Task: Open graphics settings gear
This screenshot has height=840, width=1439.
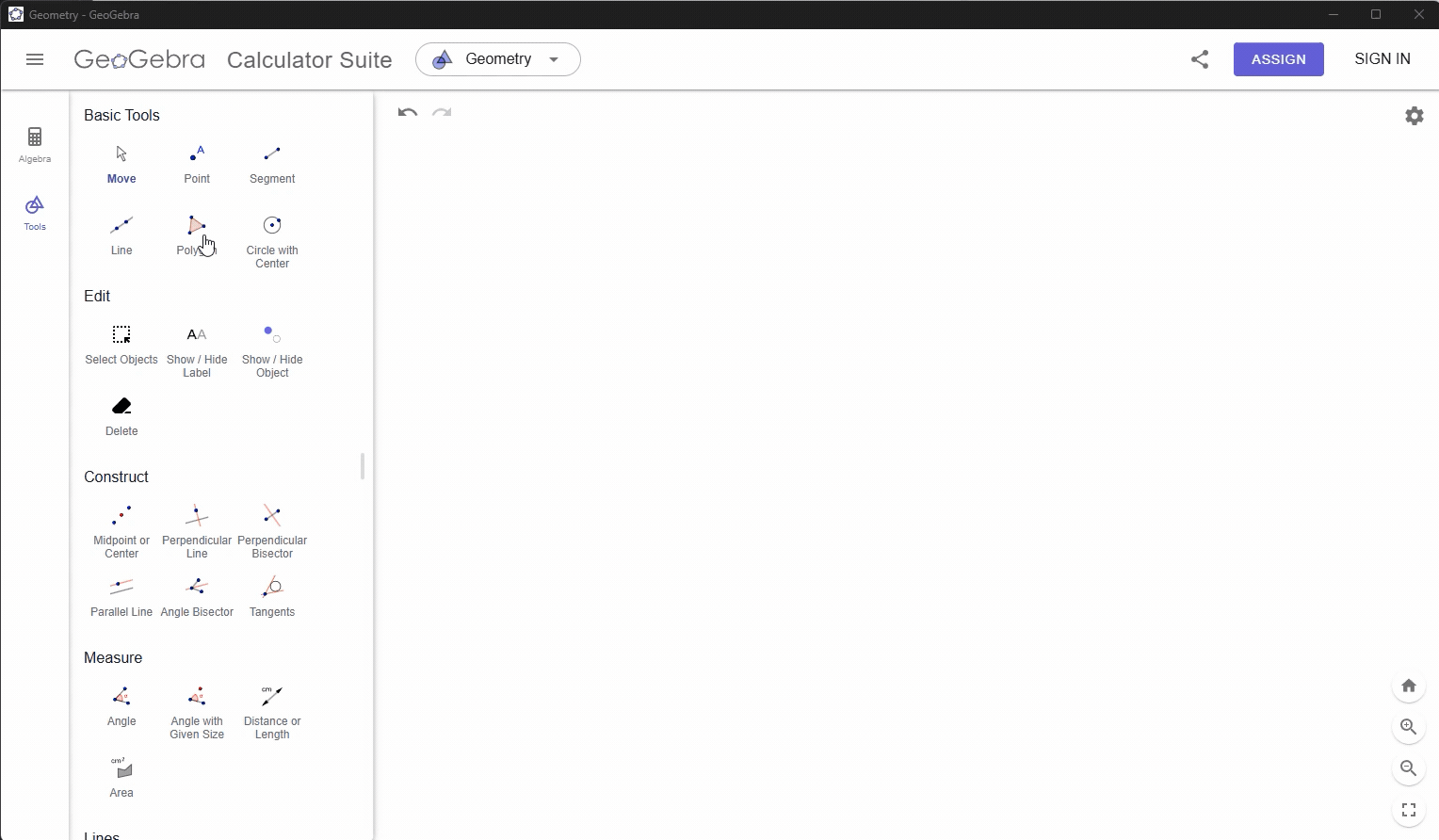Action: (1415, 116)
